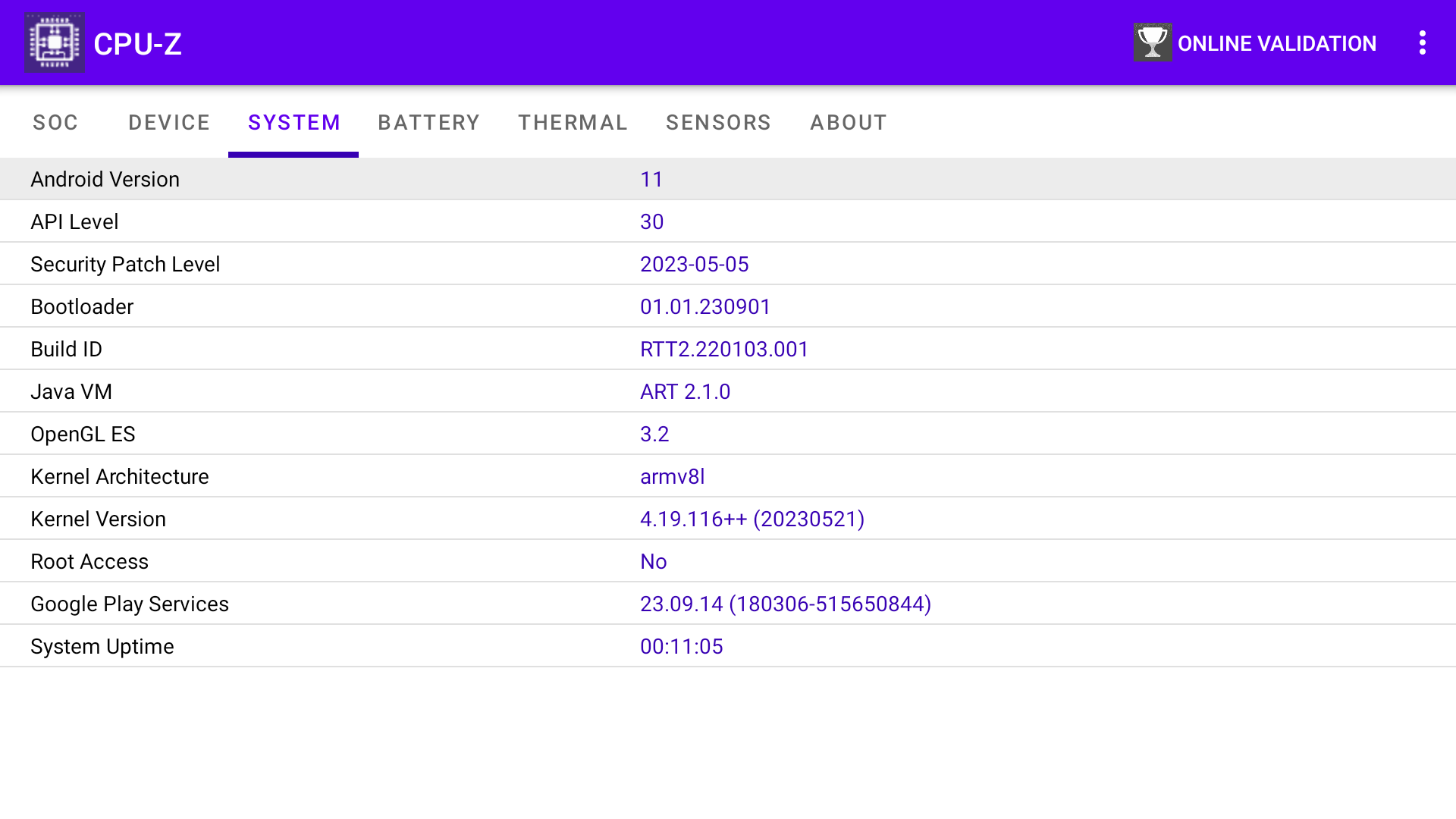Go to the Thermal tab
1456x819 pixels.
[x=573, y=122]
